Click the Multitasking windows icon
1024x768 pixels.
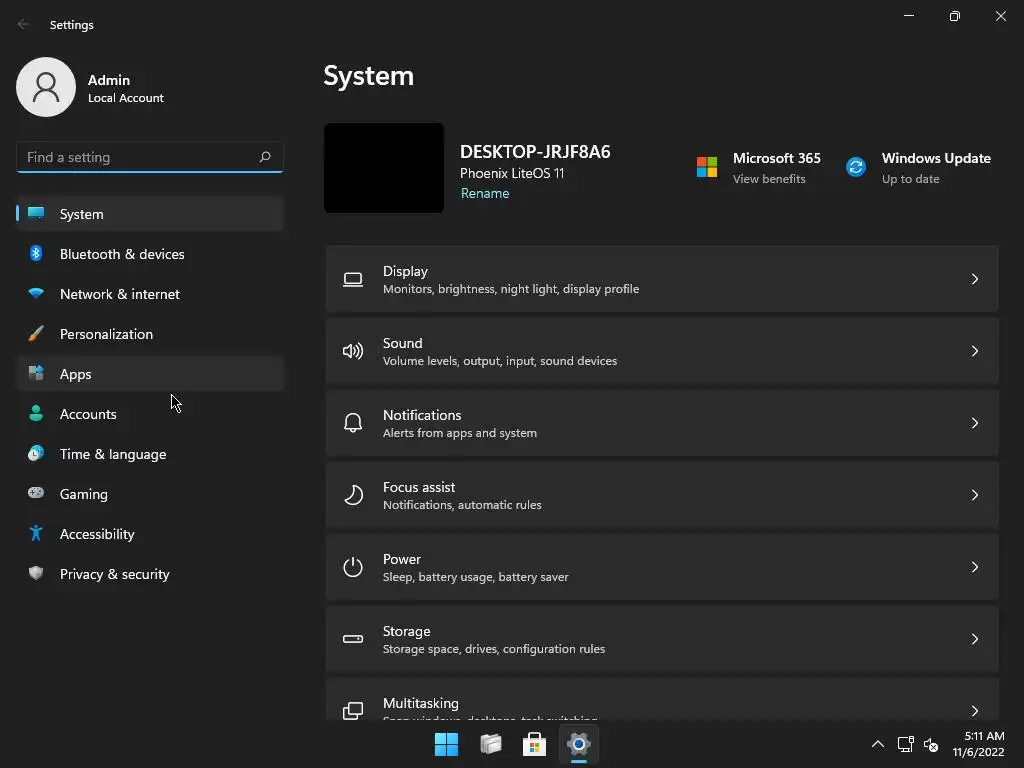(353, 711)
